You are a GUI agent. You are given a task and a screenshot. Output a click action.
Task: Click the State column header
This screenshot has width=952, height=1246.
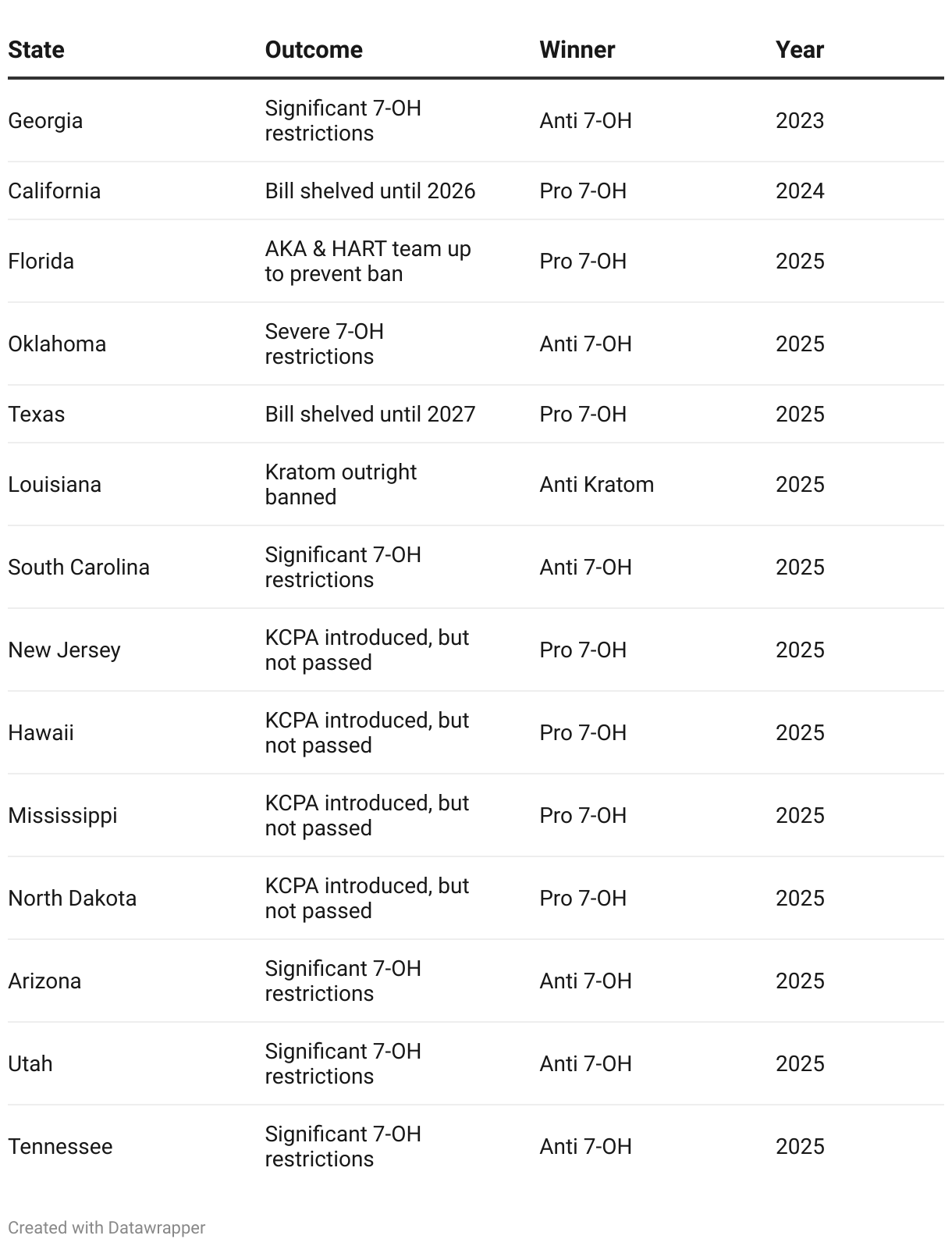click(x=36, y=50)
